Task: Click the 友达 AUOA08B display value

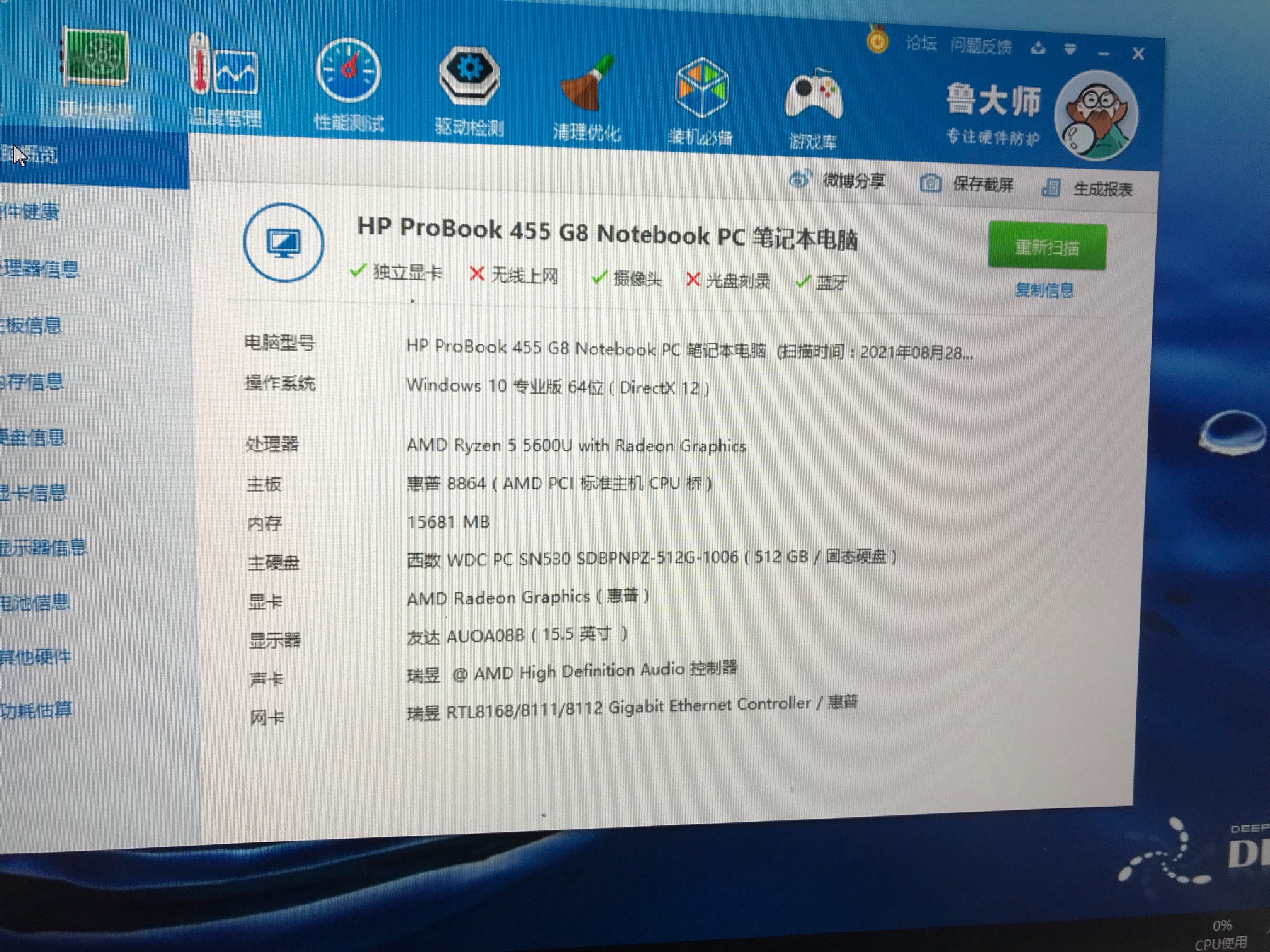Action: point(517,635)
